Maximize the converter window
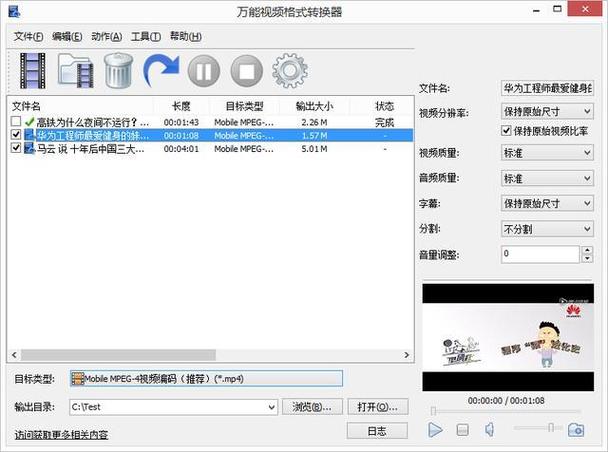The height and width of the screenshot is (452, 608). [x=557, y=9]
